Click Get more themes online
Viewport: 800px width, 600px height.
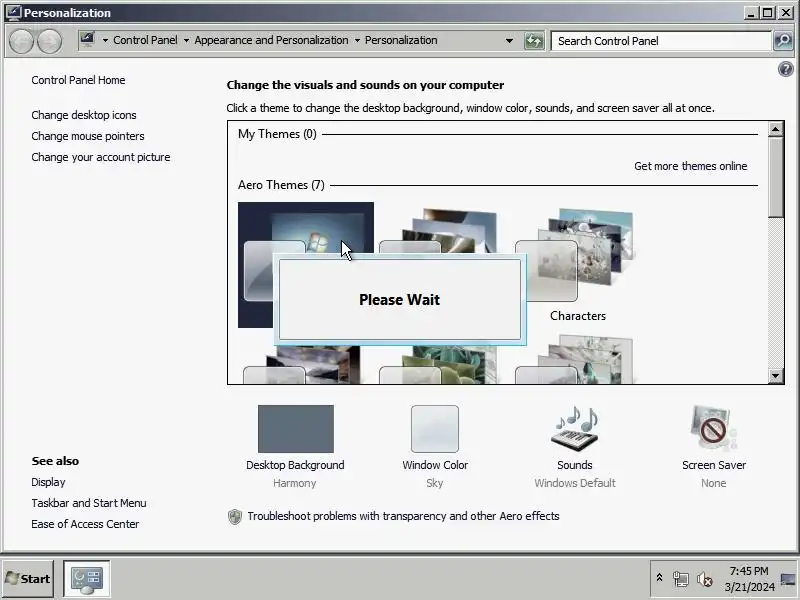[x=690, y=166]
